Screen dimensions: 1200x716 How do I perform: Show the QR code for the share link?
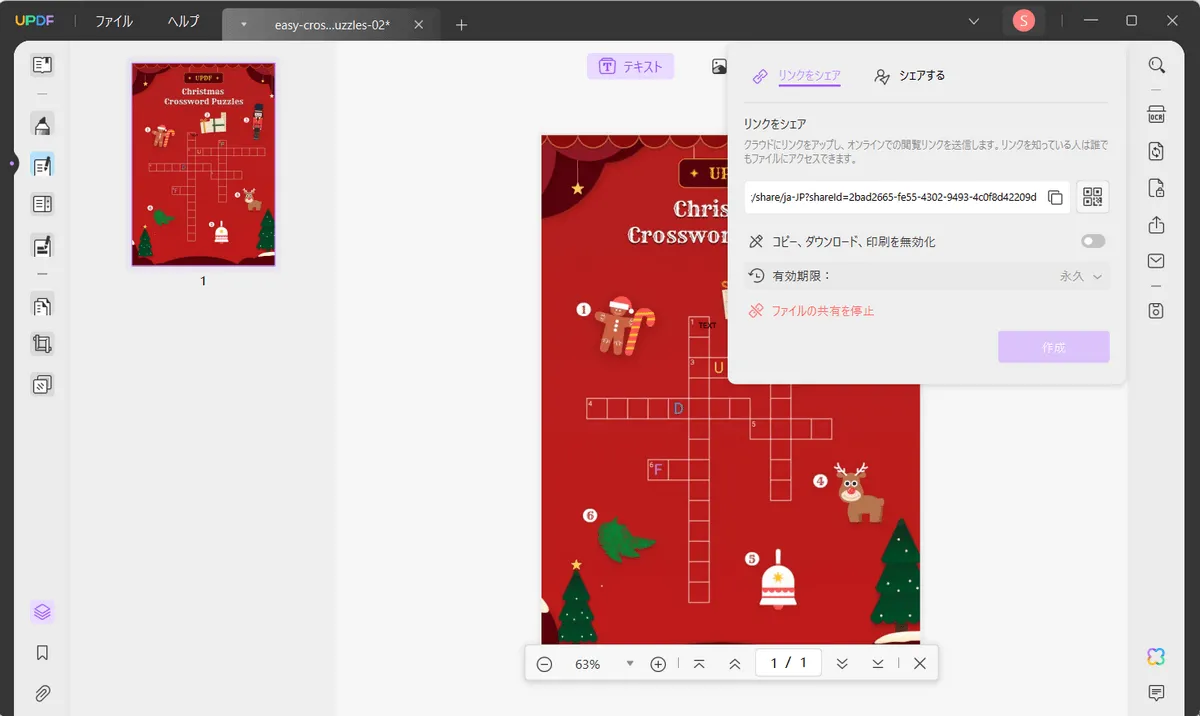[1093, 197]
